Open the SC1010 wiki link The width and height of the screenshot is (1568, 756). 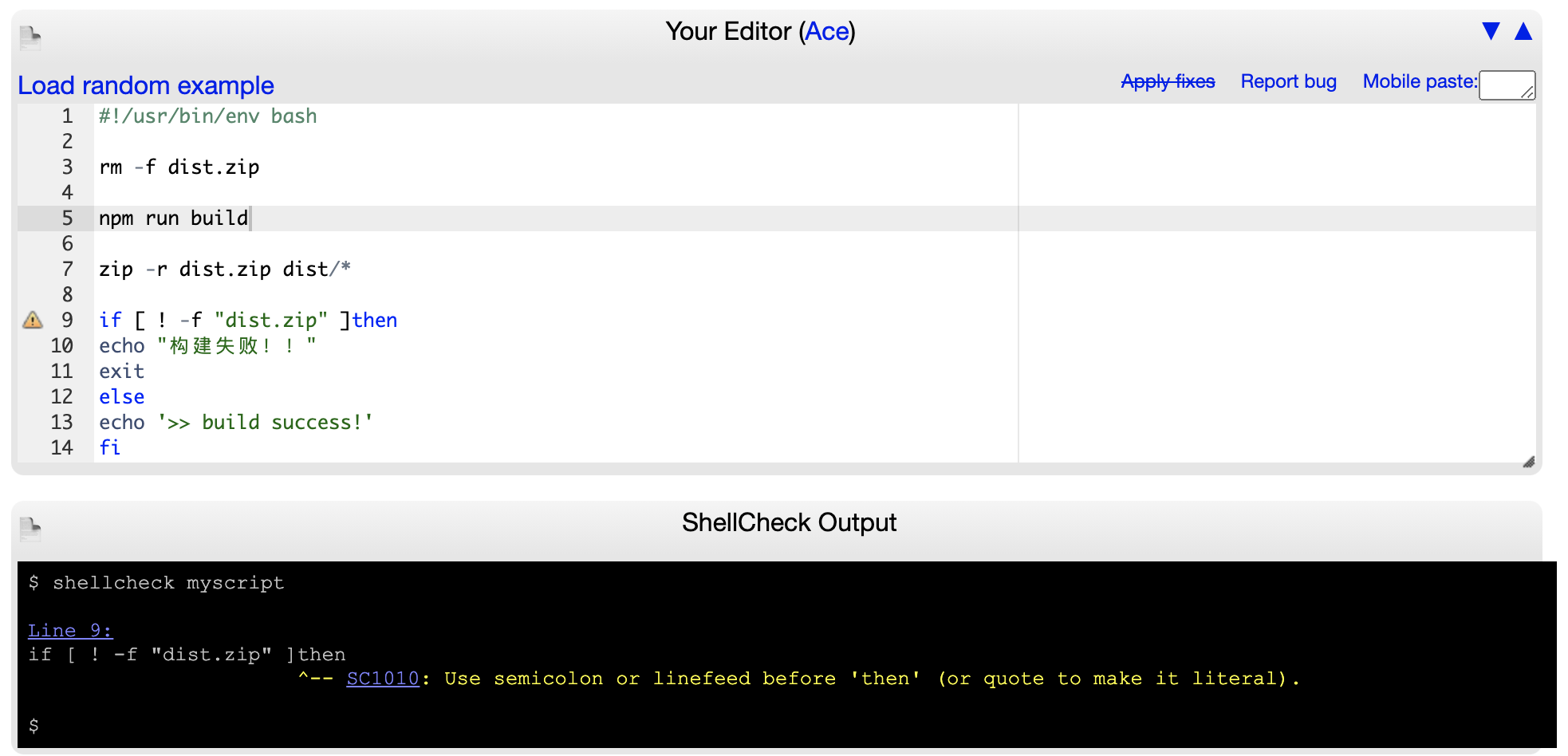[383, 678]
